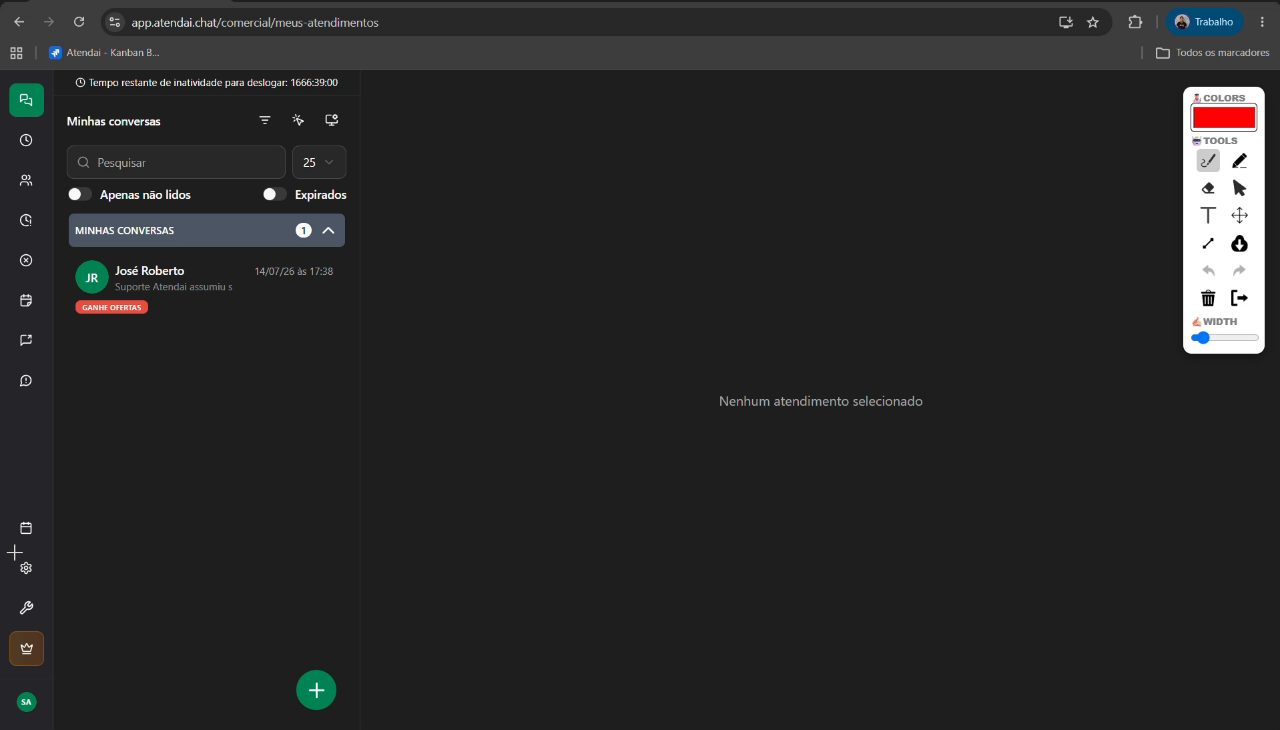Open the calendar edit icon in the sidebar
Screen dimensions: 1280x730
coord(26,300)
